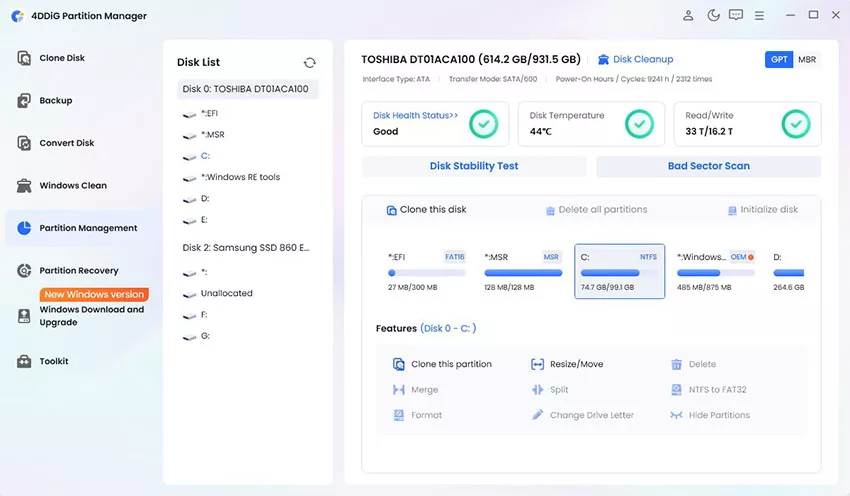Click the Clone Disk sidebar icon

coord(24,58)
